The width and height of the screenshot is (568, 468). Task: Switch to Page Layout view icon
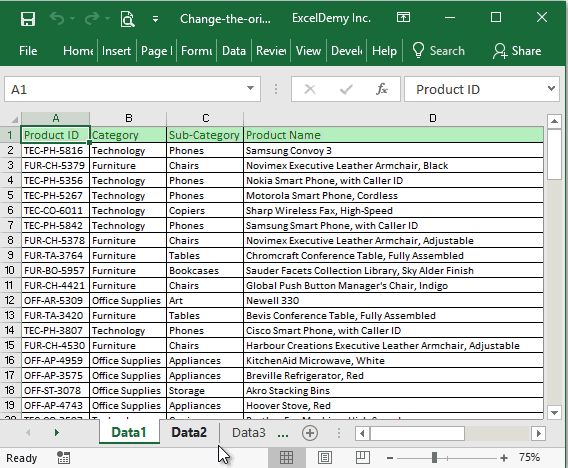point(325,458)
